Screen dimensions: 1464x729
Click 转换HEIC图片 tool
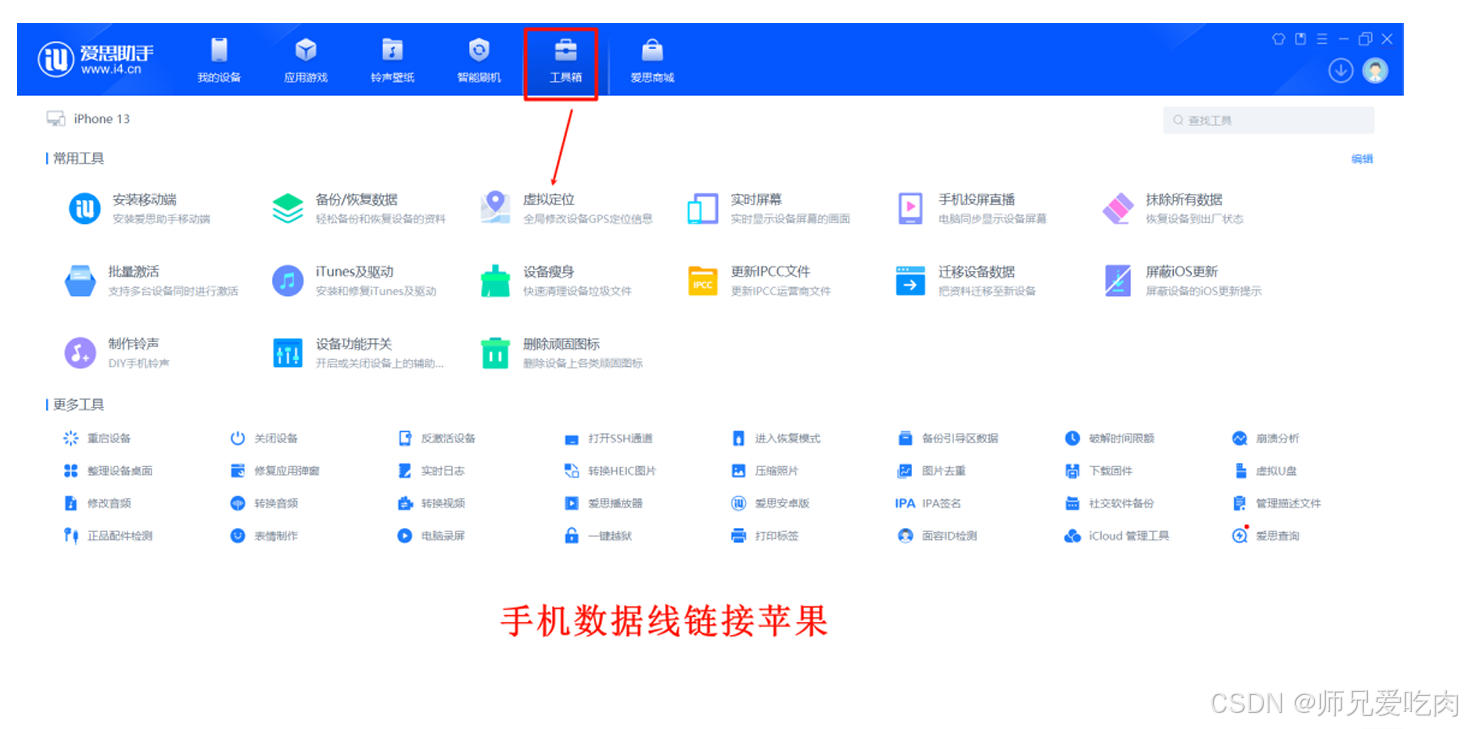610,471
